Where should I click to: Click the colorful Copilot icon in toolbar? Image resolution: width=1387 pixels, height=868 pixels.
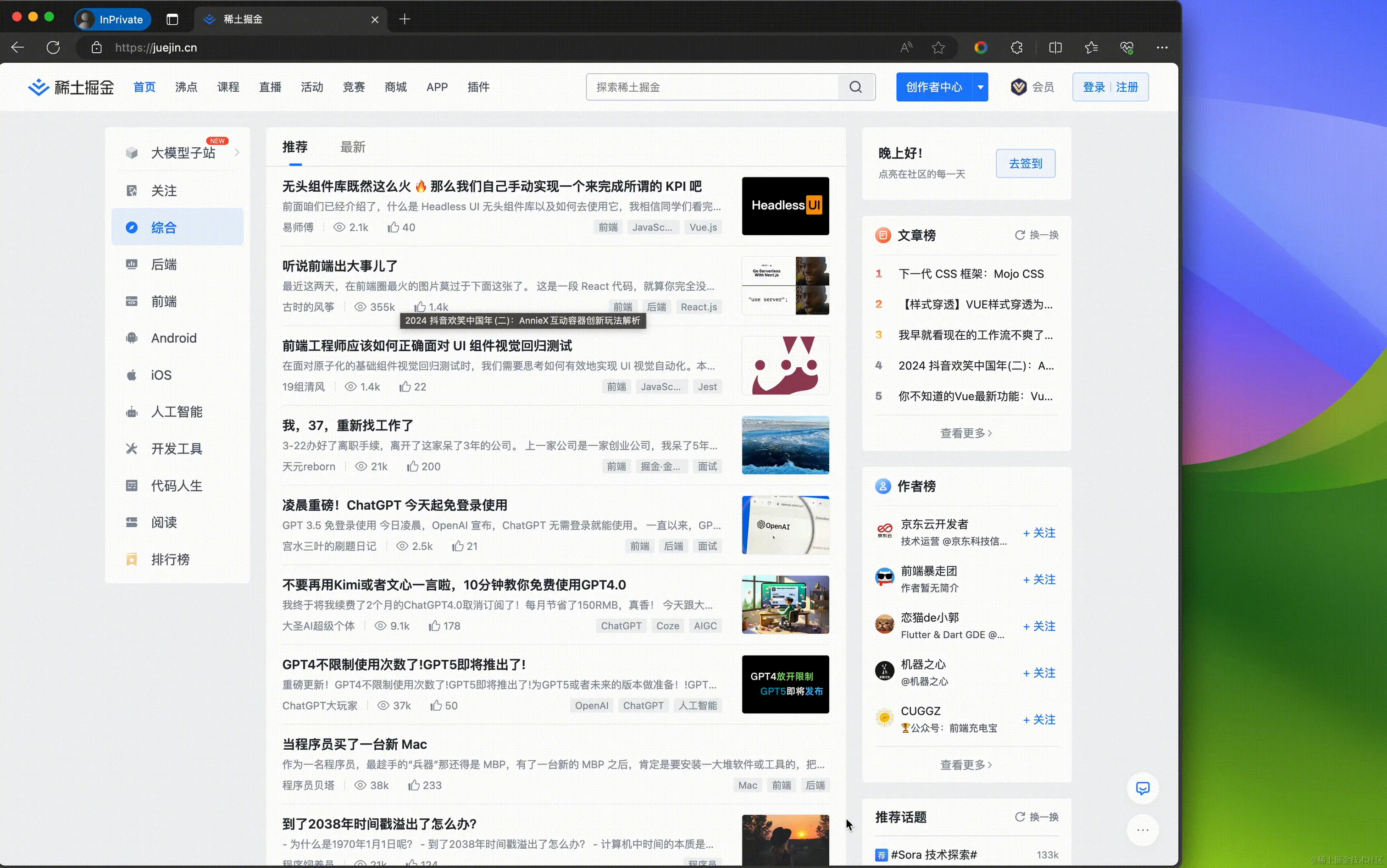pos(981,48)
